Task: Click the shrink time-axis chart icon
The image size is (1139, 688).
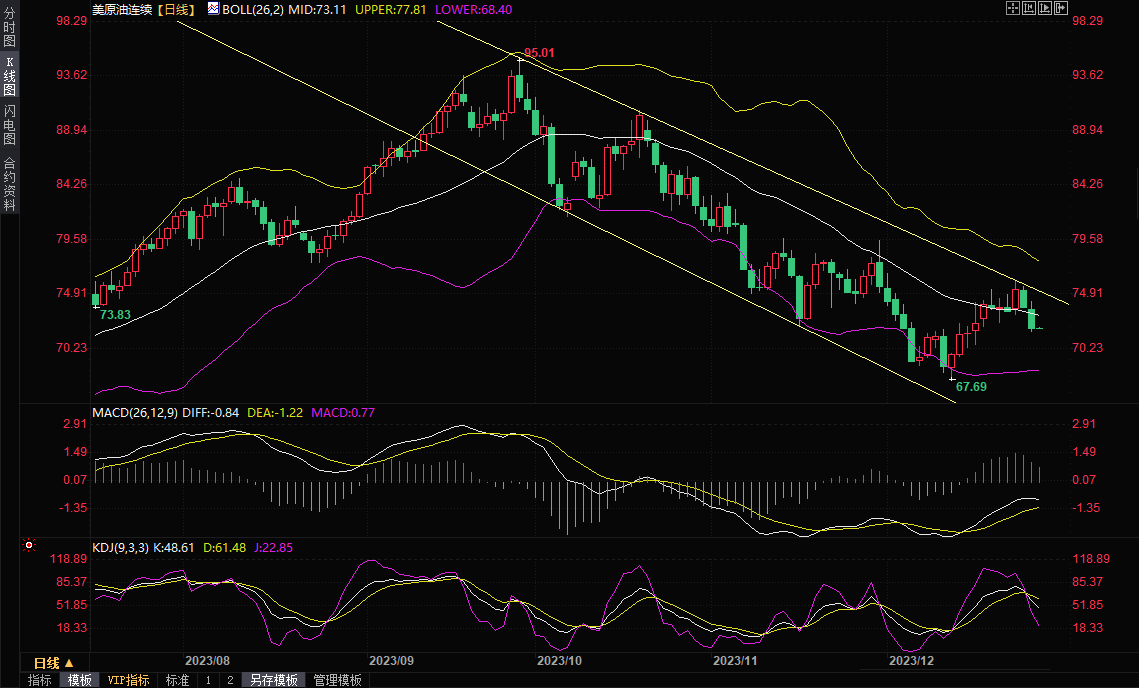Action: click(1029, 8)
